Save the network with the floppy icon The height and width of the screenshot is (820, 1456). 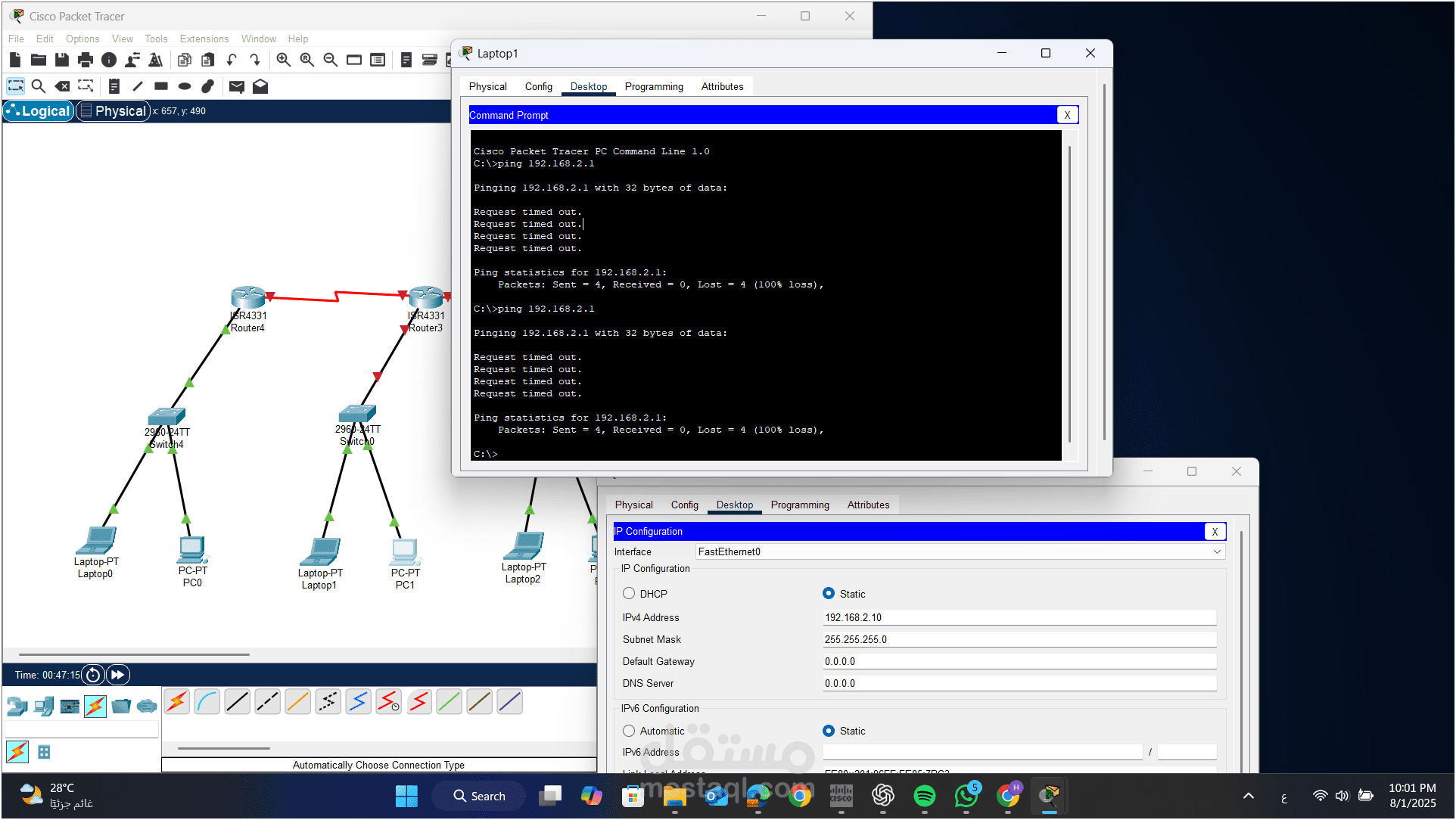pyautogui.click(x=62, y=60)
